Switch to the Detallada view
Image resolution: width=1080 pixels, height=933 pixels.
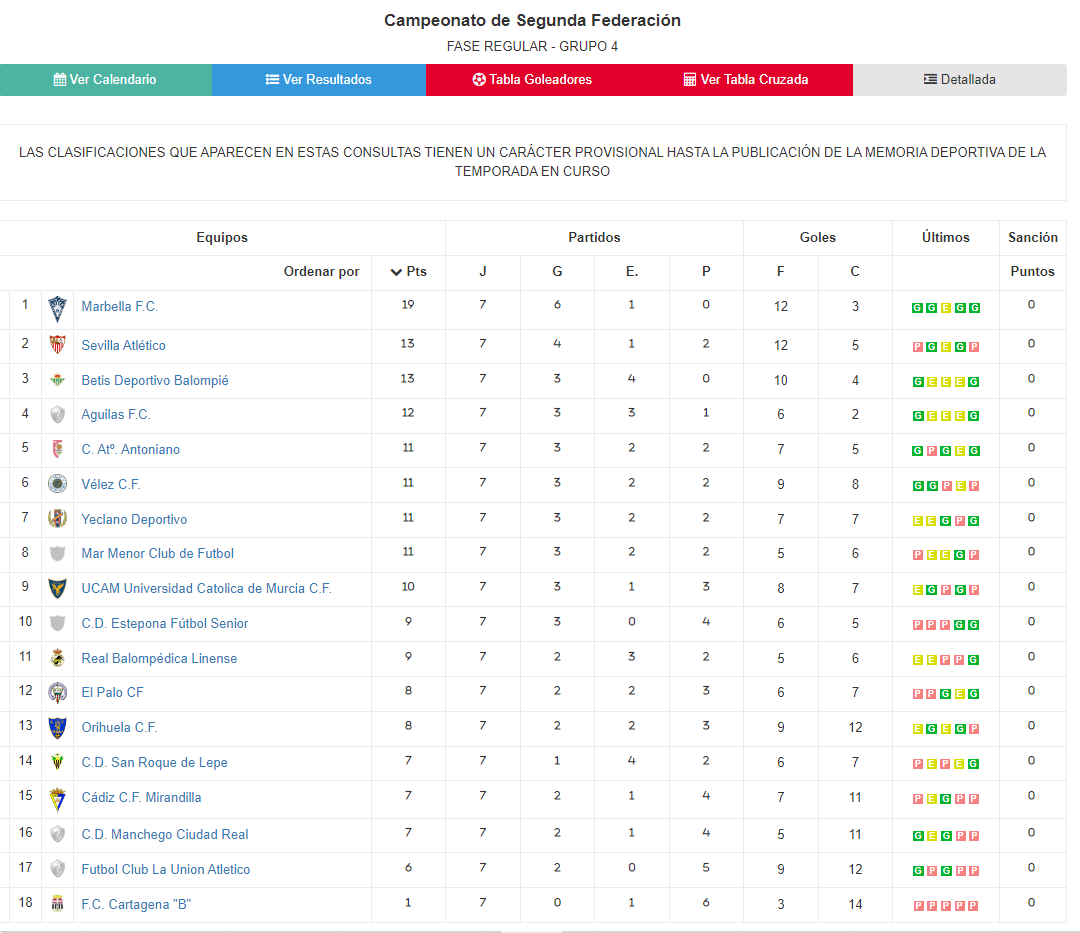[x=959, y=80]
